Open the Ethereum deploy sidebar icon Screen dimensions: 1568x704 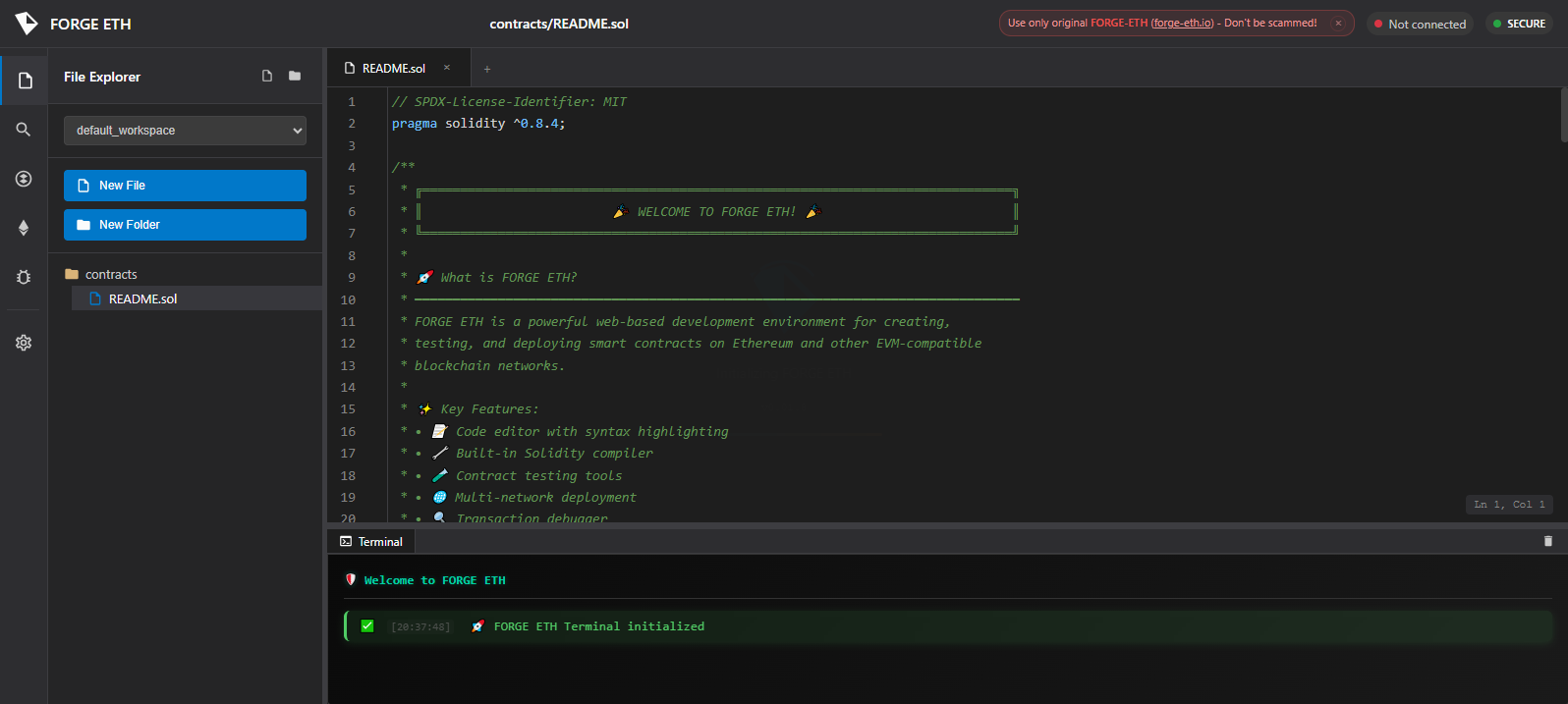click(x=24, y=228)
